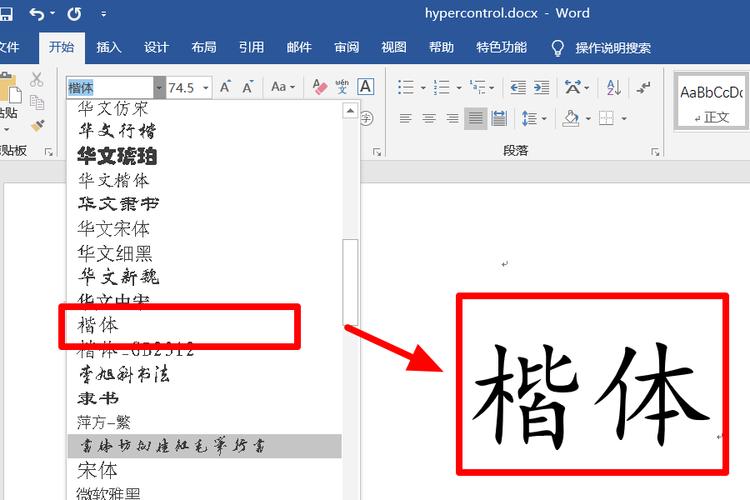Toggle Align Left paragraph alignment
Viewport: 750px width, 500px height.
[x=405, y=118]
